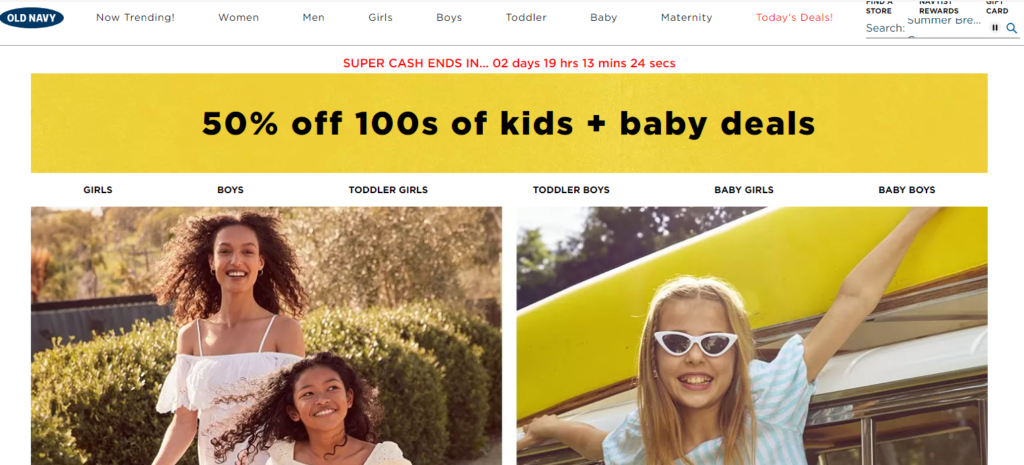Click the Old Navy logo

31,18
